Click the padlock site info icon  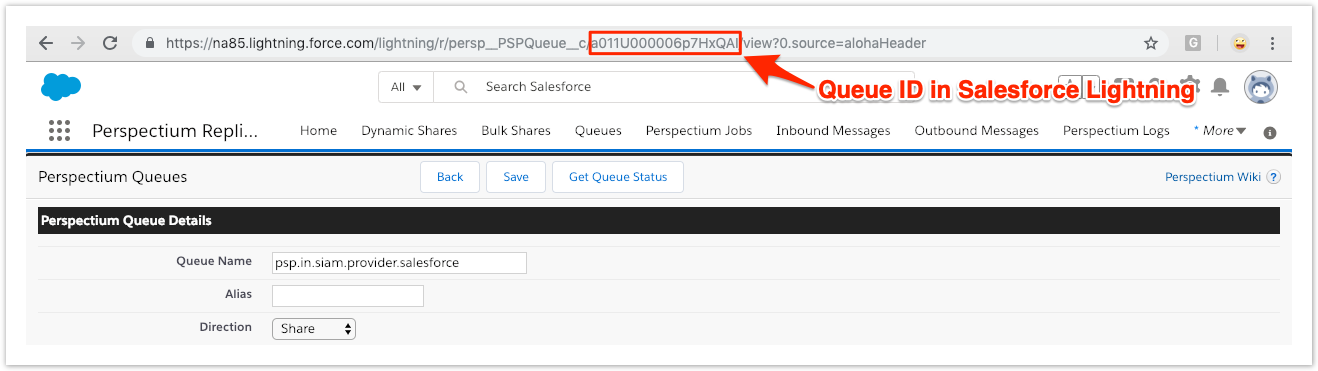point(151,44)
